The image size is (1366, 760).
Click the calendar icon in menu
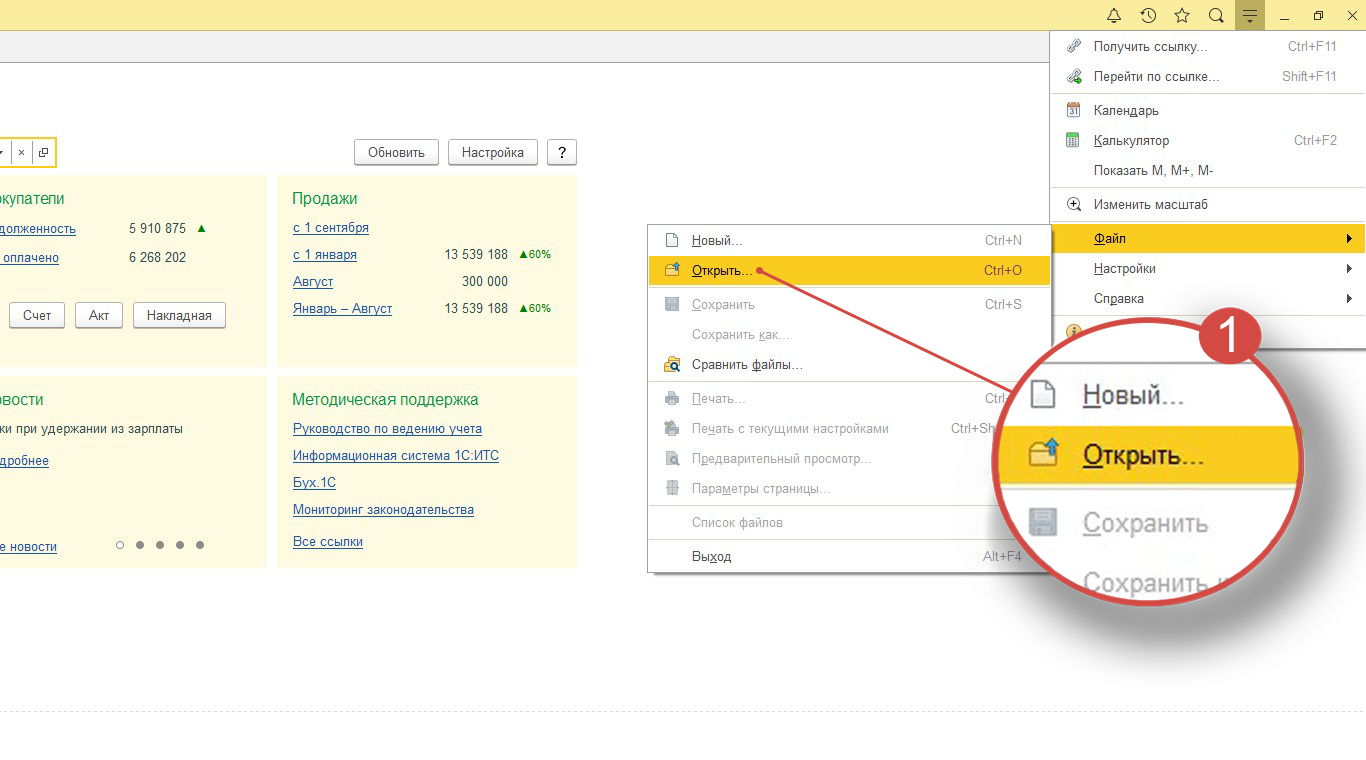tap(1074, 110)
